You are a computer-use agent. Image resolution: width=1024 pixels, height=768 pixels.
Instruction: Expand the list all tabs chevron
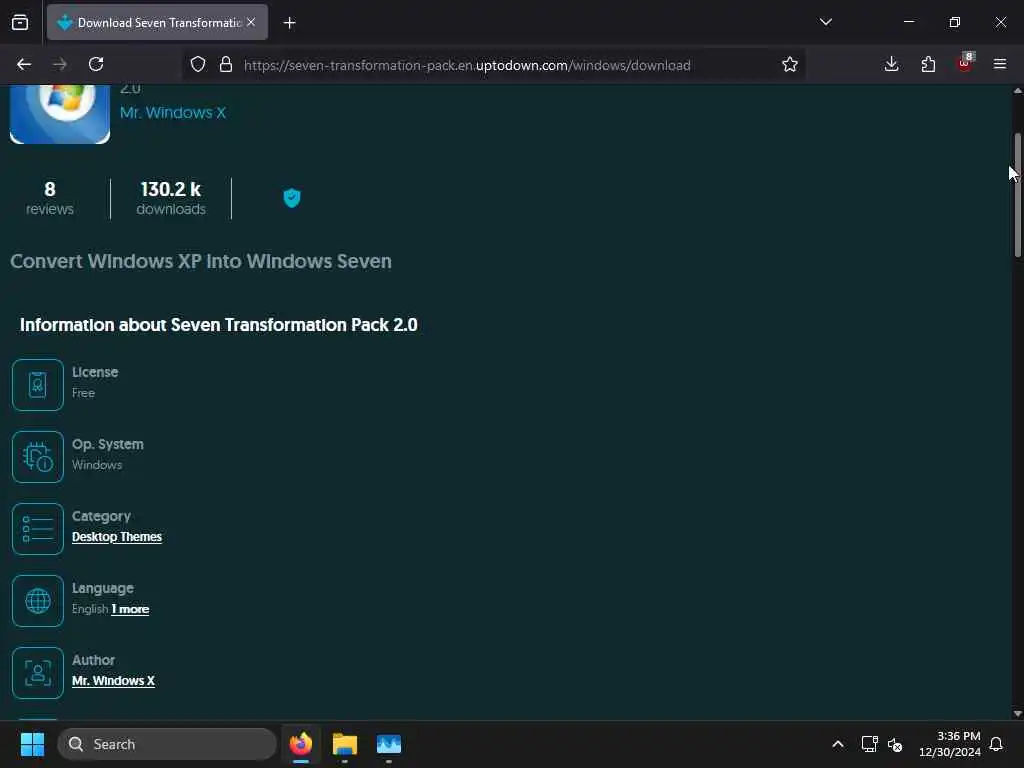click(825, 22)
